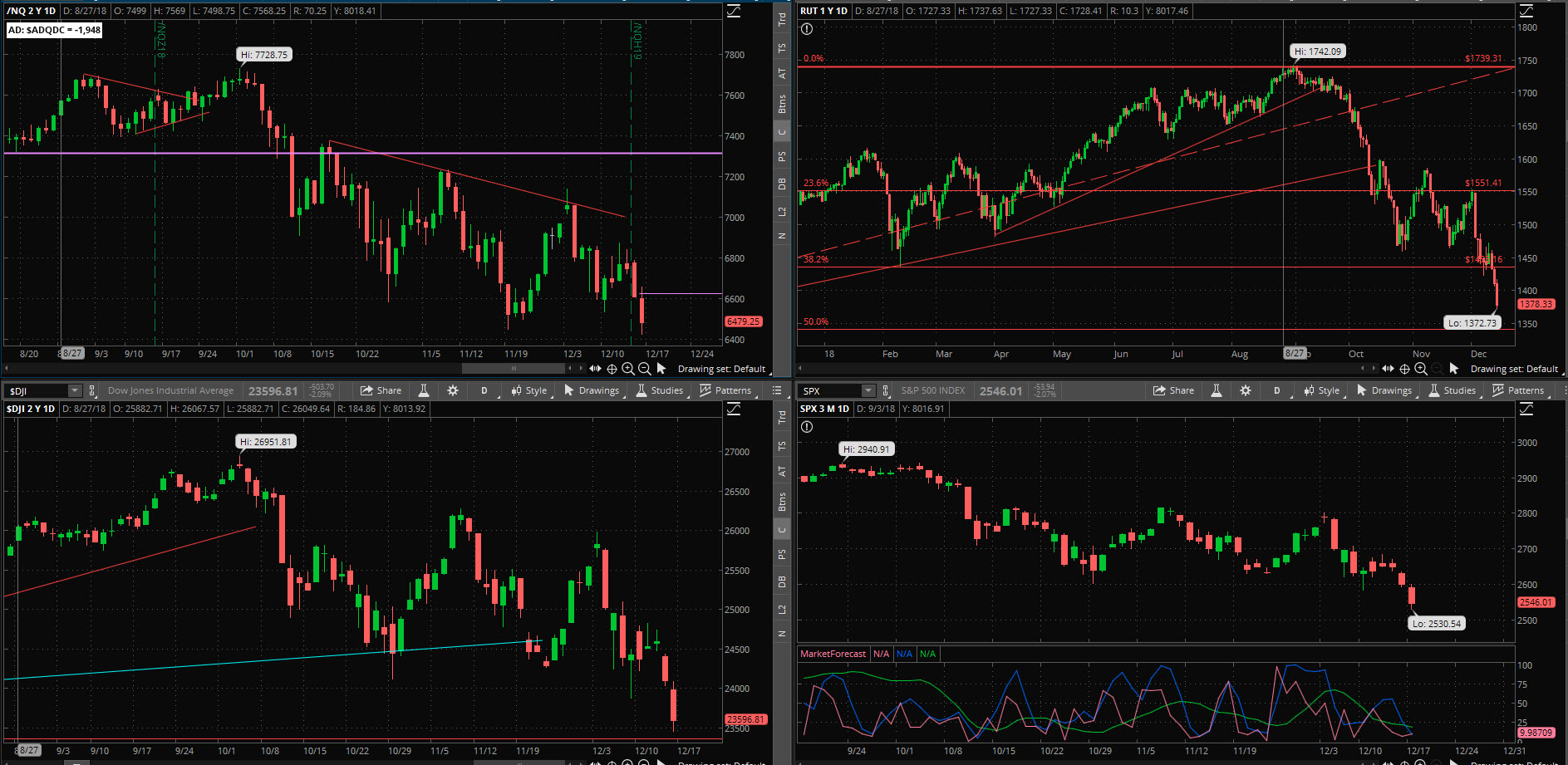1568x765 pixels.
Task: Click 6479.25 price tag on /NQ axis
Action: (744, 321)
